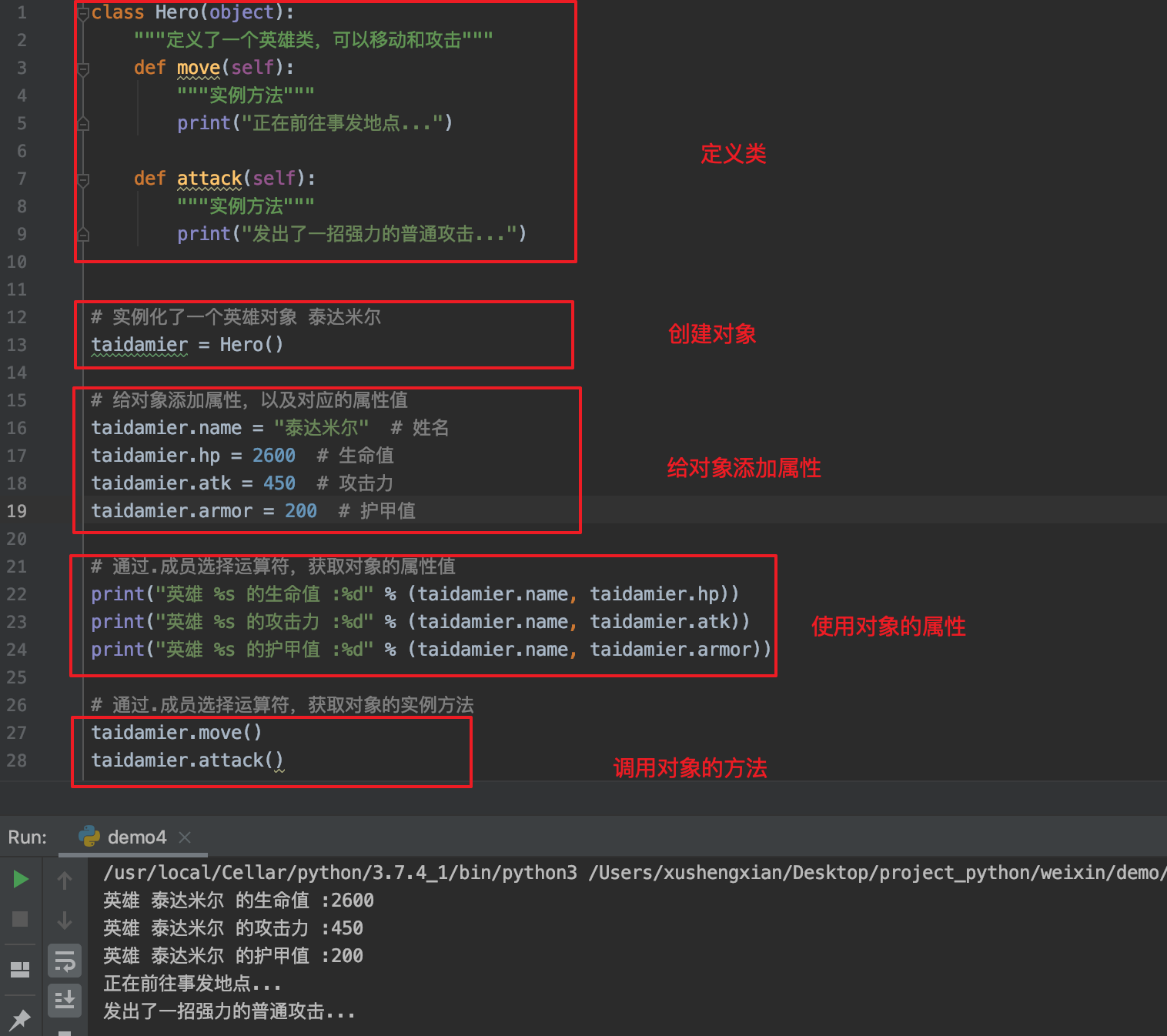Click the class docstring on line 2

(313, 40)
